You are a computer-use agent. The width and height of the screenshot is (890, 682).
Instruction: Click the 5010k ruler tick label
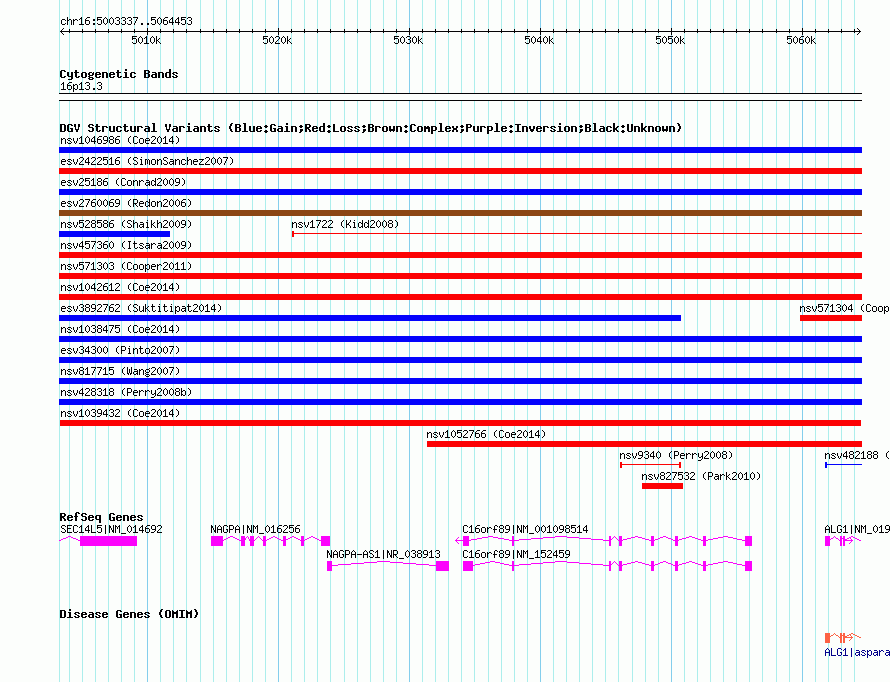(146, 40)
